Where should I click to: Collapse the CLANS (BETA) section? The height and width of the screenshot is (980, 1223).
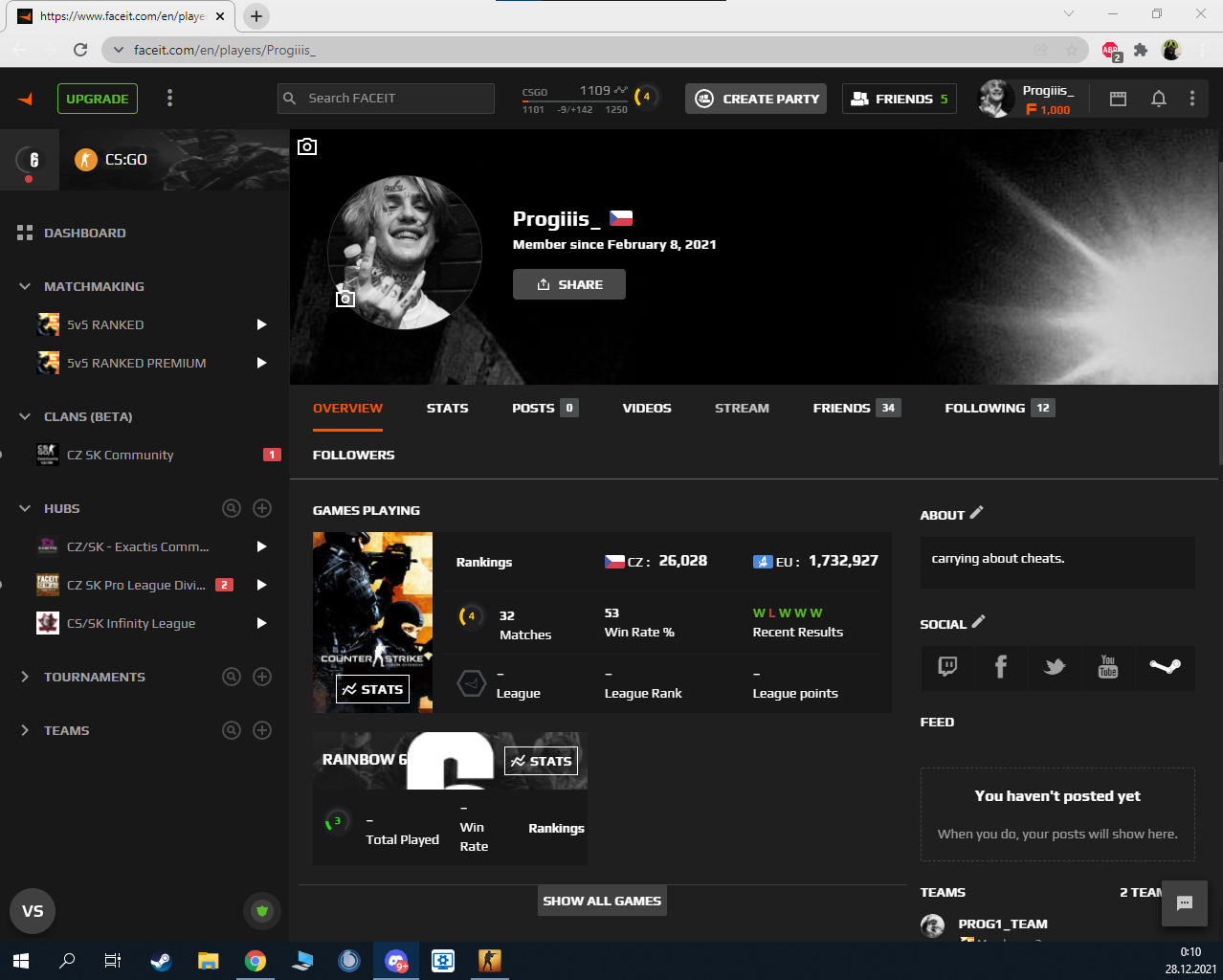[x=25, y=416]
